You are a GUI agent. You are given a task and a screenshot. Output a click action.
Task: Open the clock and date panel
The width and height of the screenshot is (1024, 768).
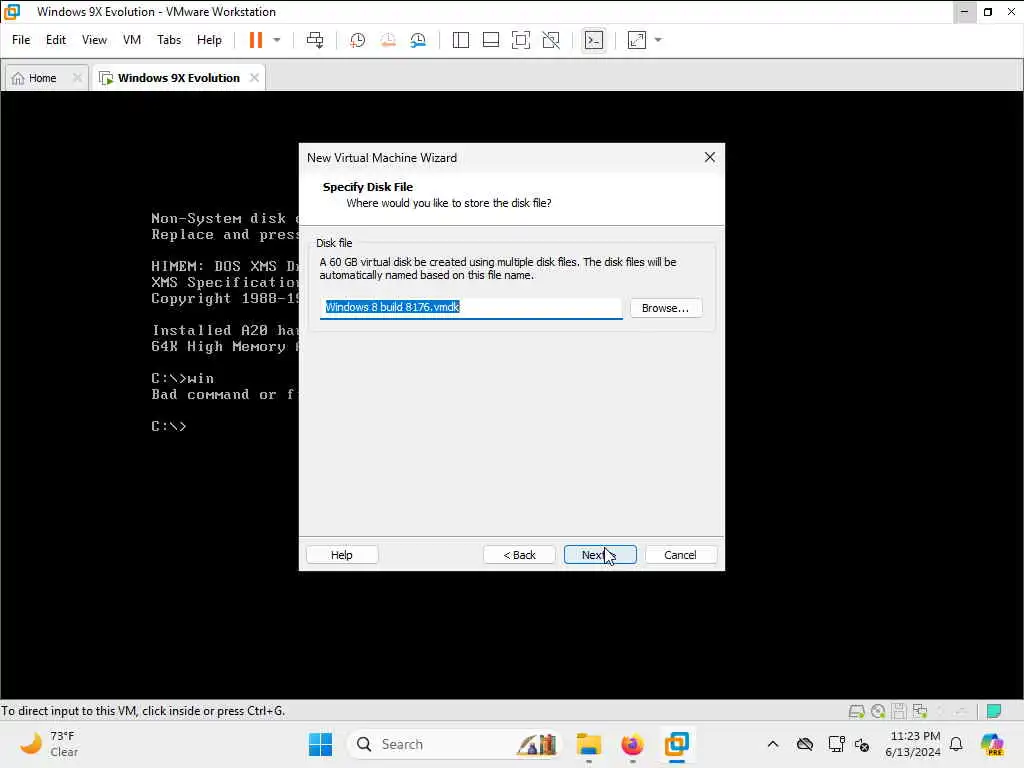[x=913, y=744]
